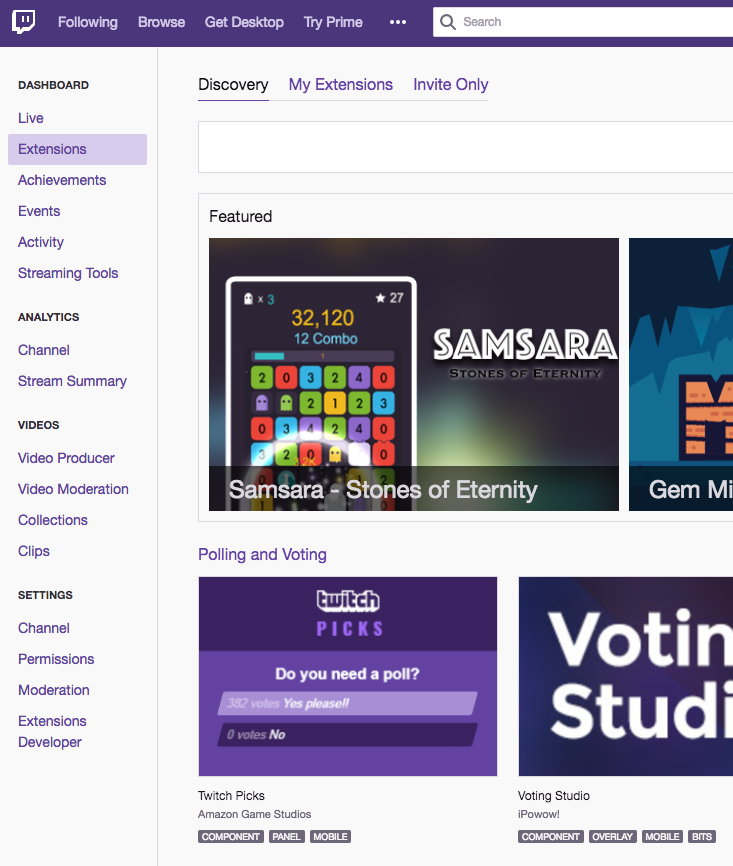Open Events in the sidebar
This screenshot has height=866, width=733.
(x=39, y=211)
